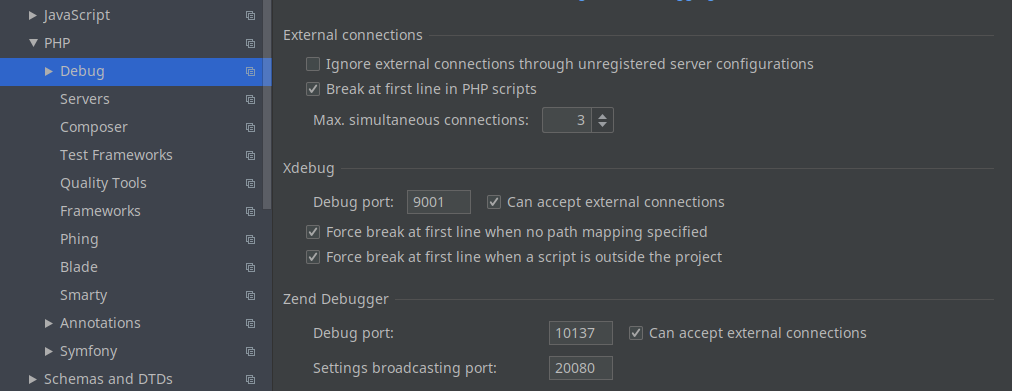Collapse the PHP tree node
Screen dimensions: 1012x391
(x=34, y=43)
